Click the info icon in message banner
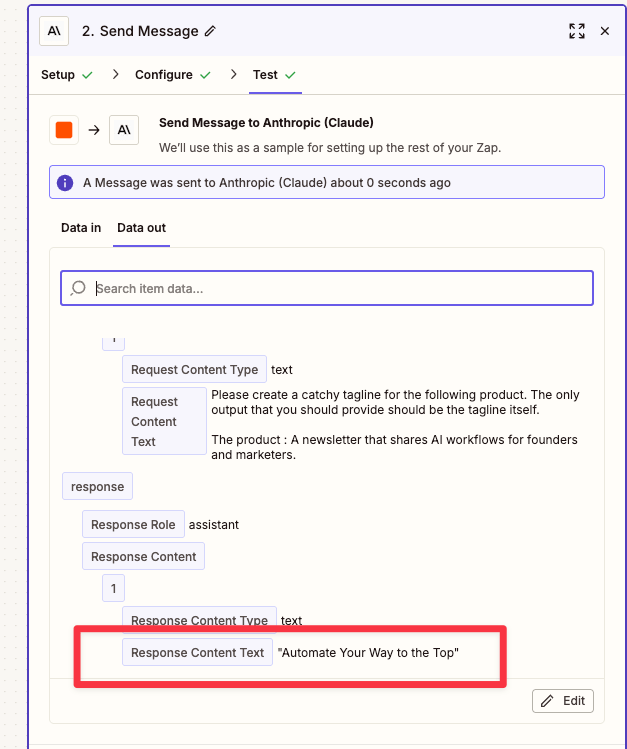This screenshot has height=749, width=627. click(x=65, y=183)
